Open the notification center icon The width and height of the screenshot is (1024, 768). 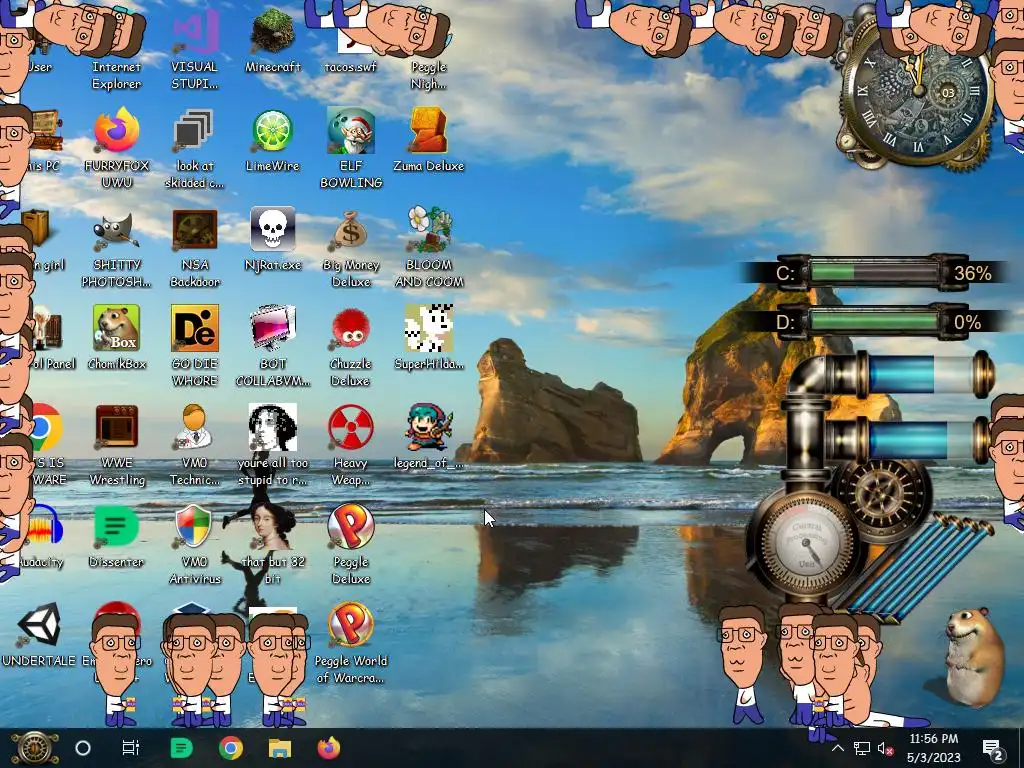pyautogui.click(x=993, y=748)
